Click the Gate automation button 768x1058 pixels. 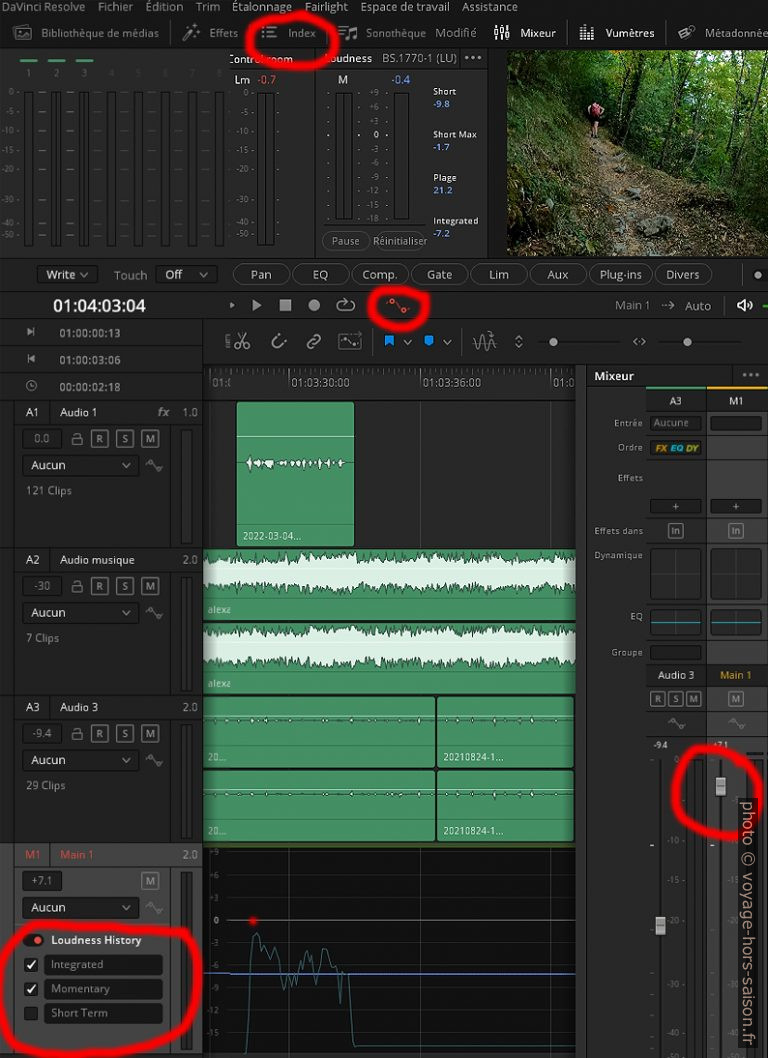(x=439, y=275)
